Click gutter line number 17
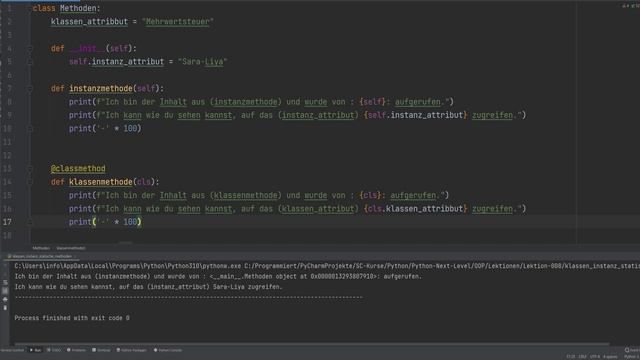This screenshot has width=640, height=360. [7, 222]
